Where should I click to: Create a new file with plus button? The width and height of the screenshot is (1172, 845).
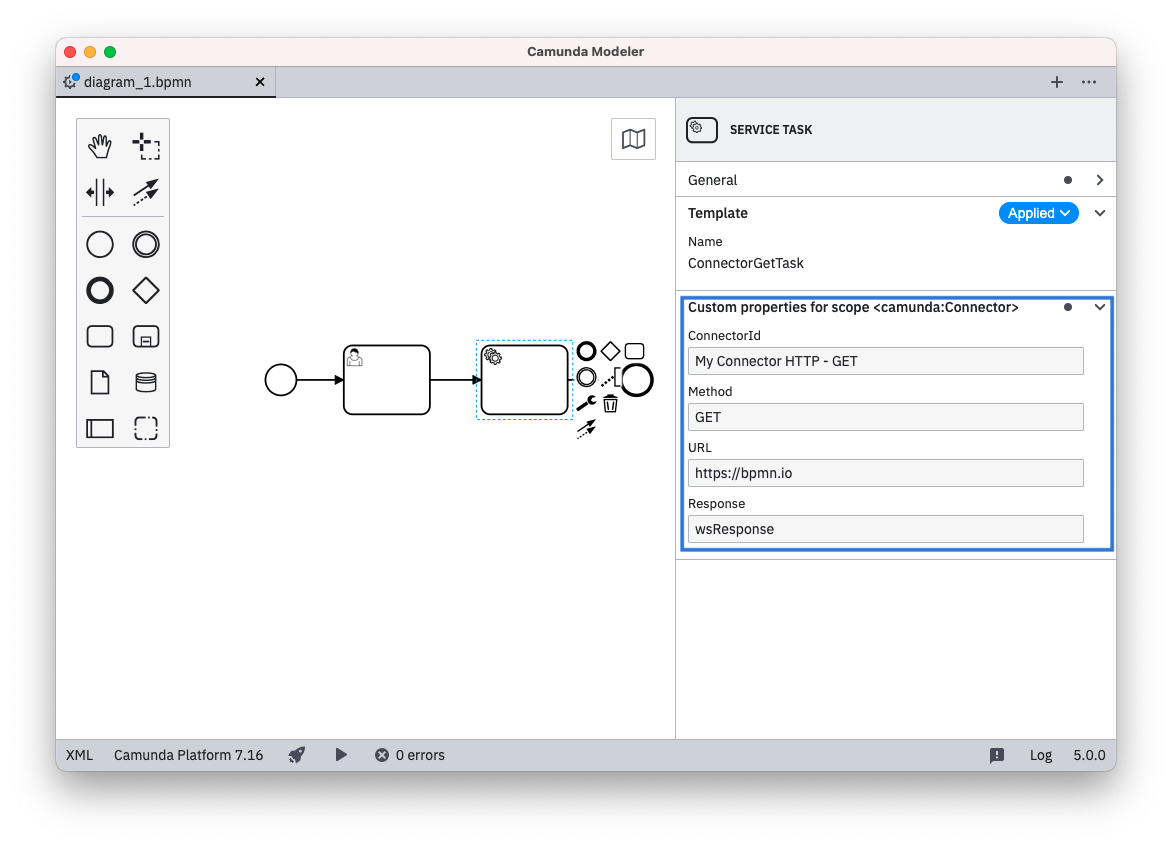click(x=1056, y=82)
